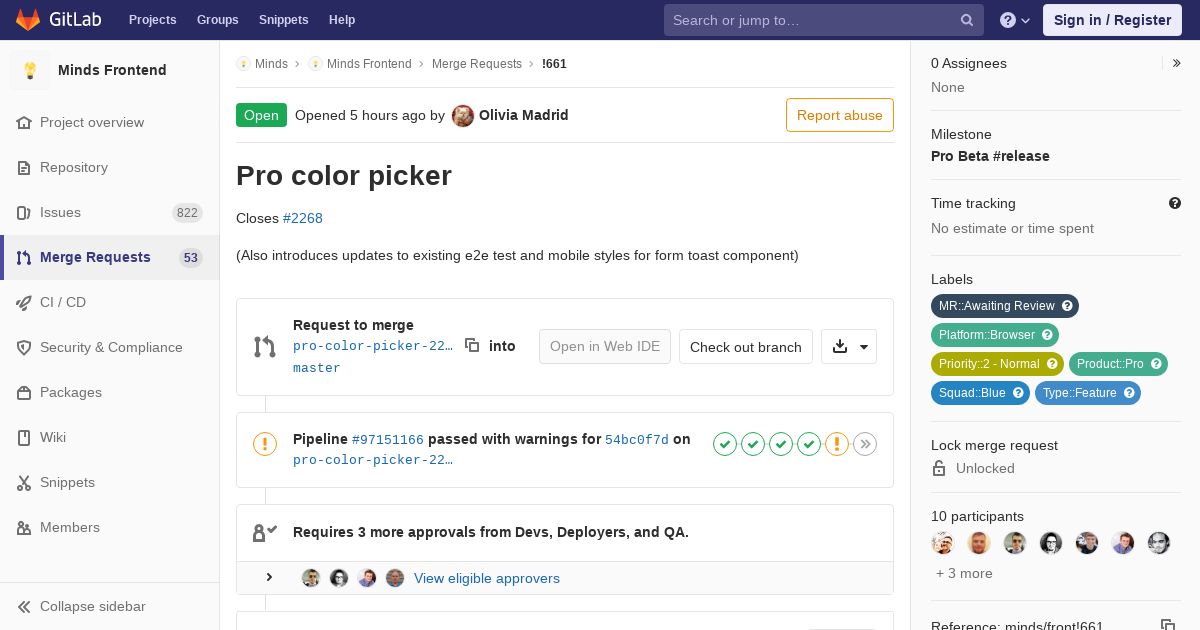Select CI / CD in sidebar

coord(63,302)
